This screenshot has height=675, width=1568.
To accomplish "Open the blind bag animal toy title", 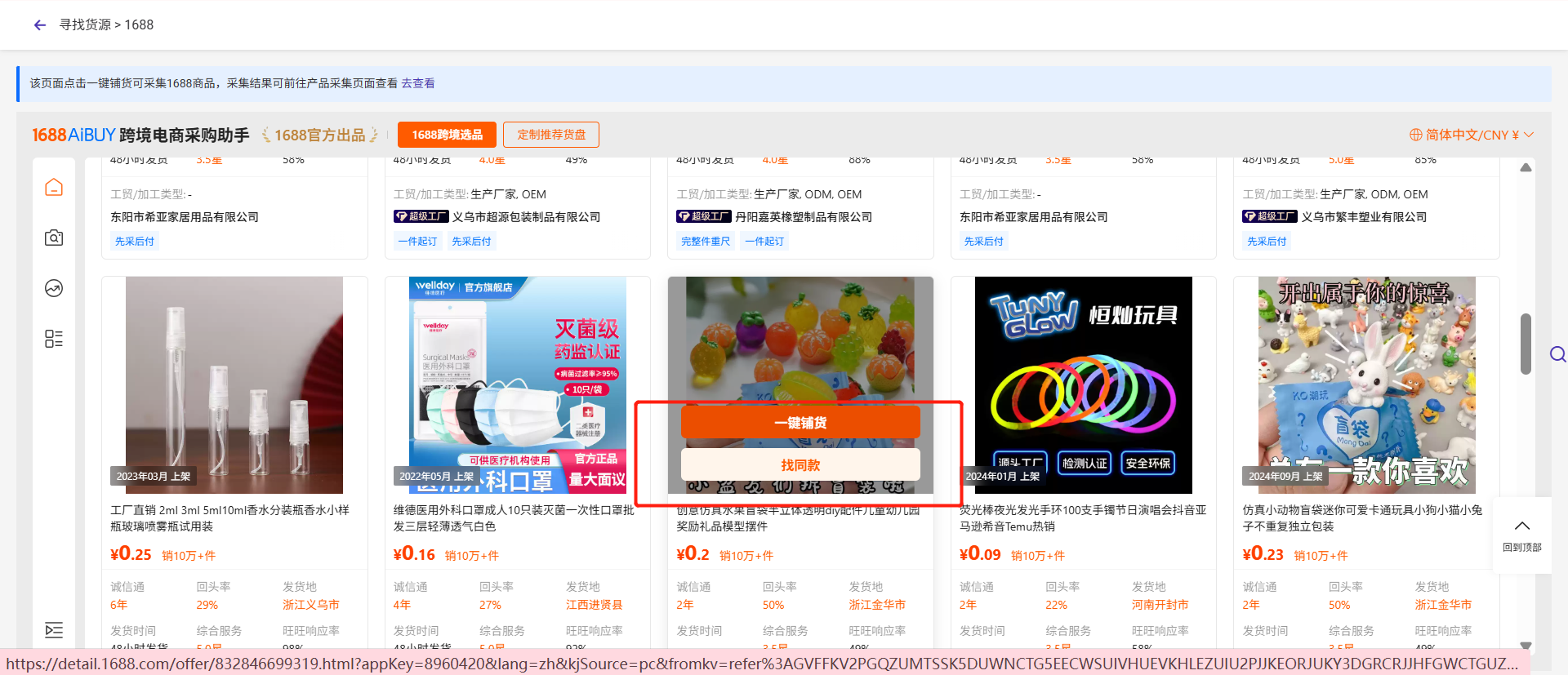I will pos(1361,517).
